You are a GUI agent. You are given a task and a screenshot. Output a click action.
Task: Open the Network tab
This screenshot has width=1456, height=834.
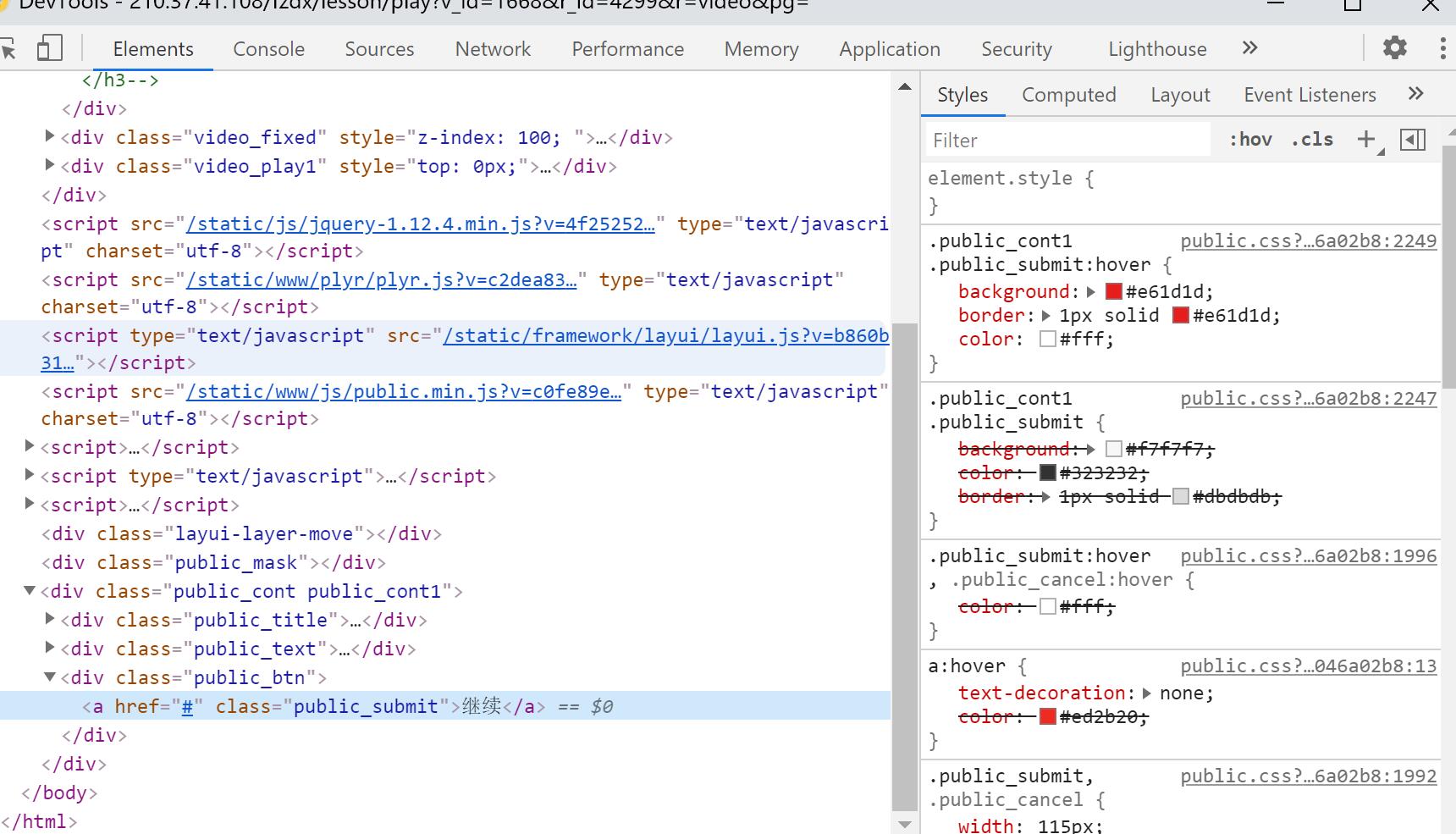[x=493, y=49]
